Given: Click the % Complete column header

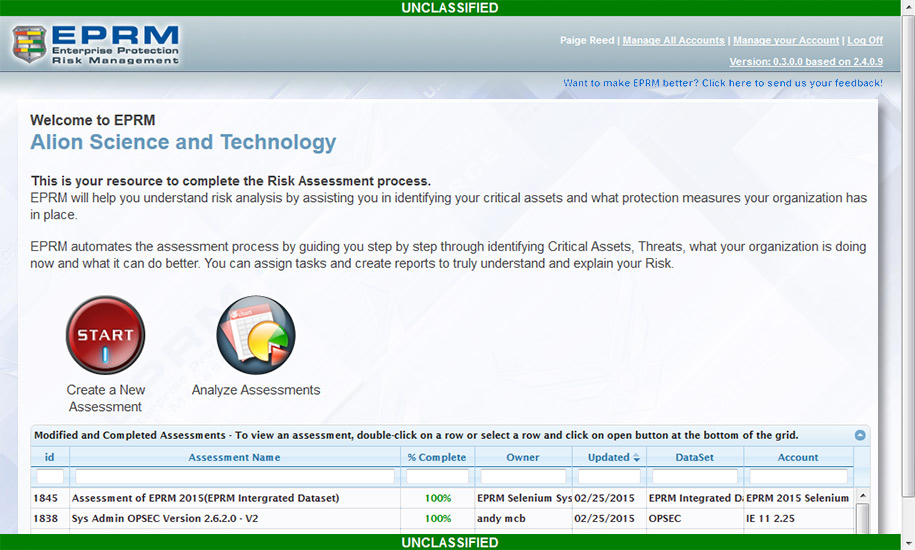Looking at the screenshot, I should [x=437, y=457].
